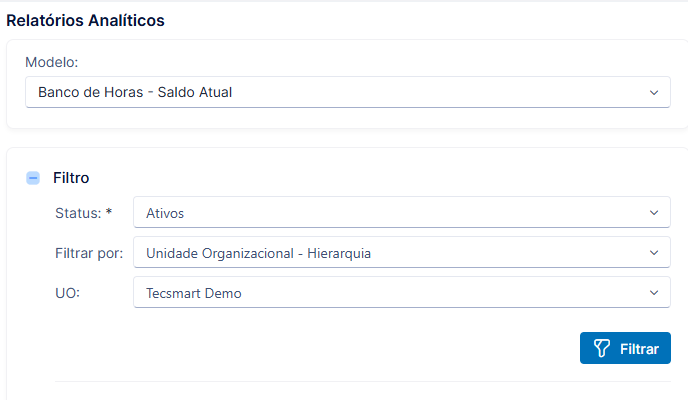Click the 'Saldo Atual' text in the Modelo field
The image size is (688, 400).
pyautogui.click(x=195, y=93)
